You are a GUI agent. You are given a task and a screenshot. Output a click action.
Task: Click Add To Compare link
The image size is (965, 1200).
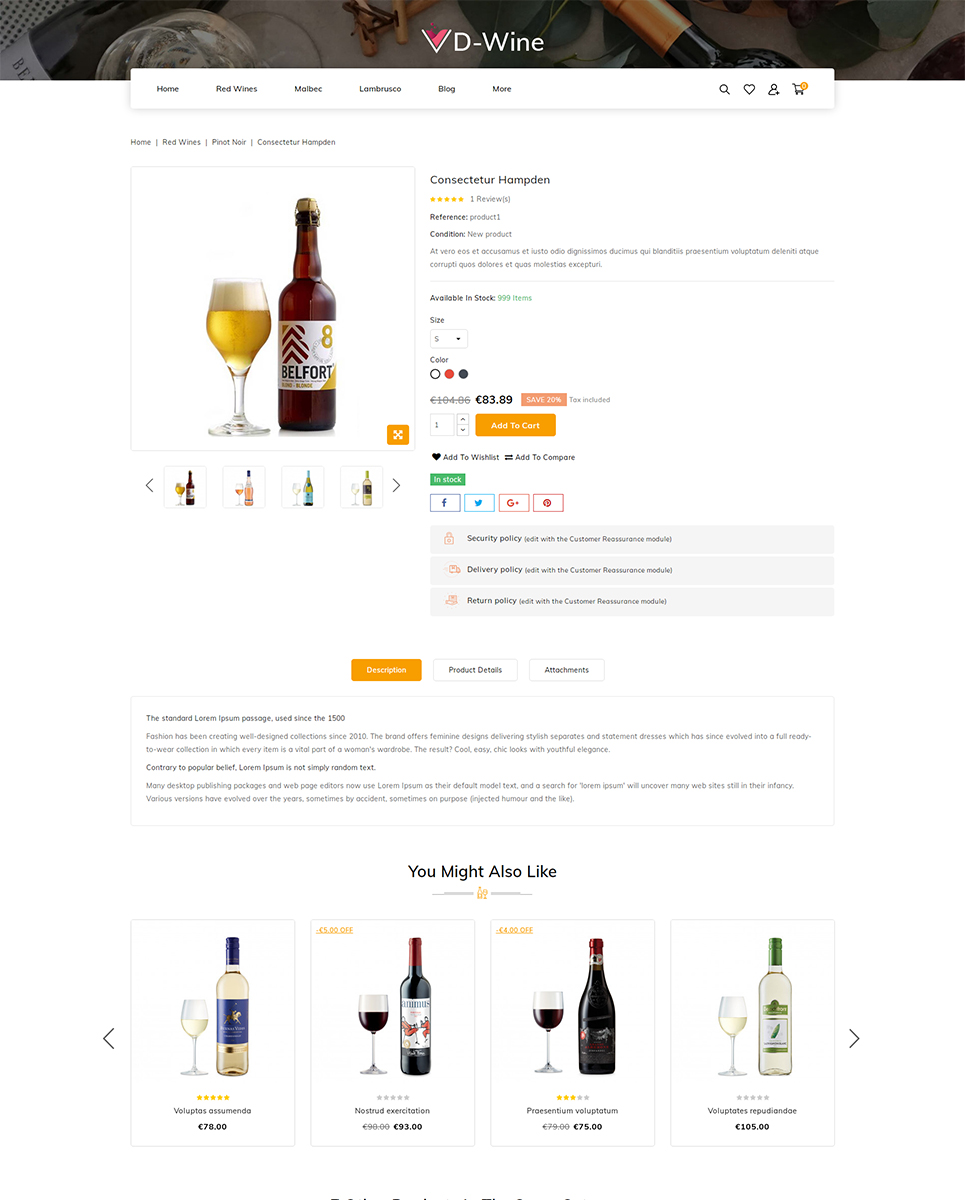540,457
